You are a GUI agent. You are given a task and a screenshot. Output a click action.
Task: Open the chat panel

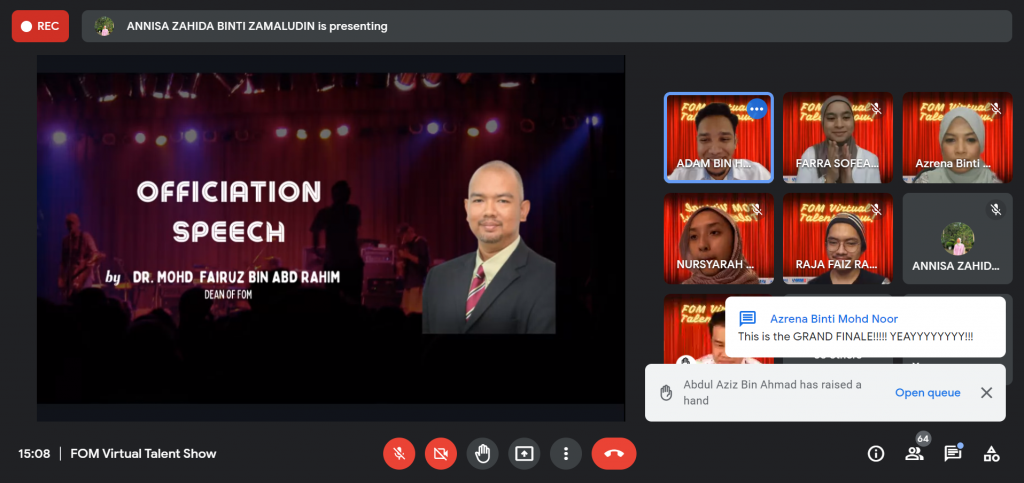[953, 453]
